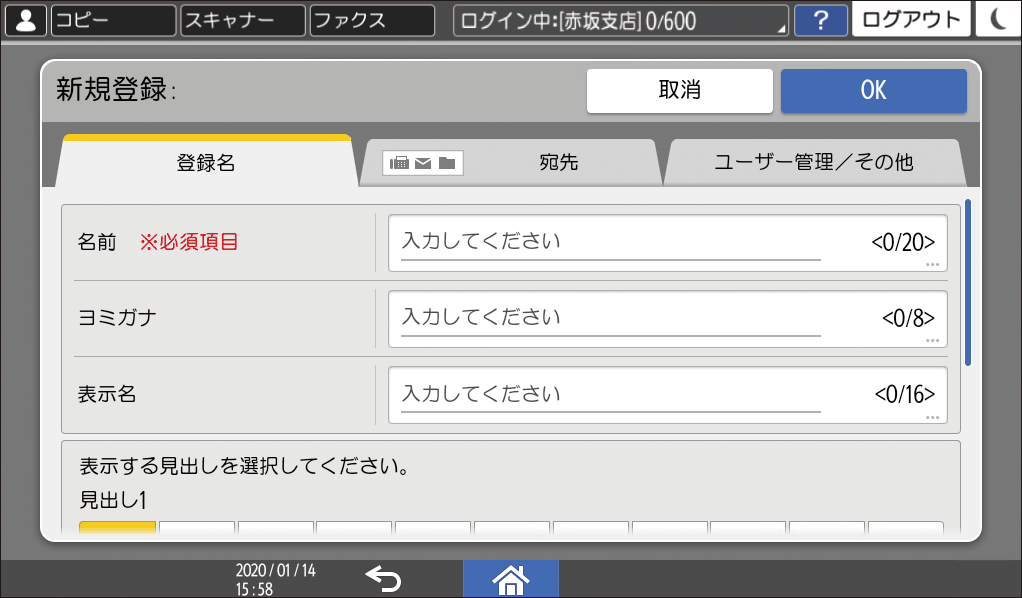Select the email icon on the 宛先 tab

(423, 163)
